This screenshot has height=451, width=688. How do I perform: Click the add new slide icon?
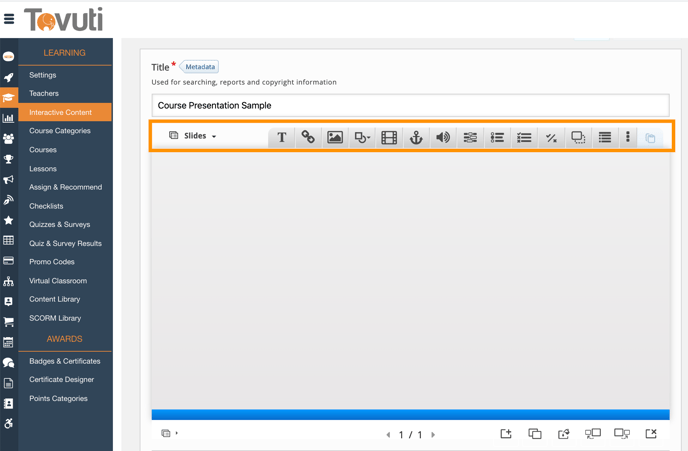(x=506, y=434)
